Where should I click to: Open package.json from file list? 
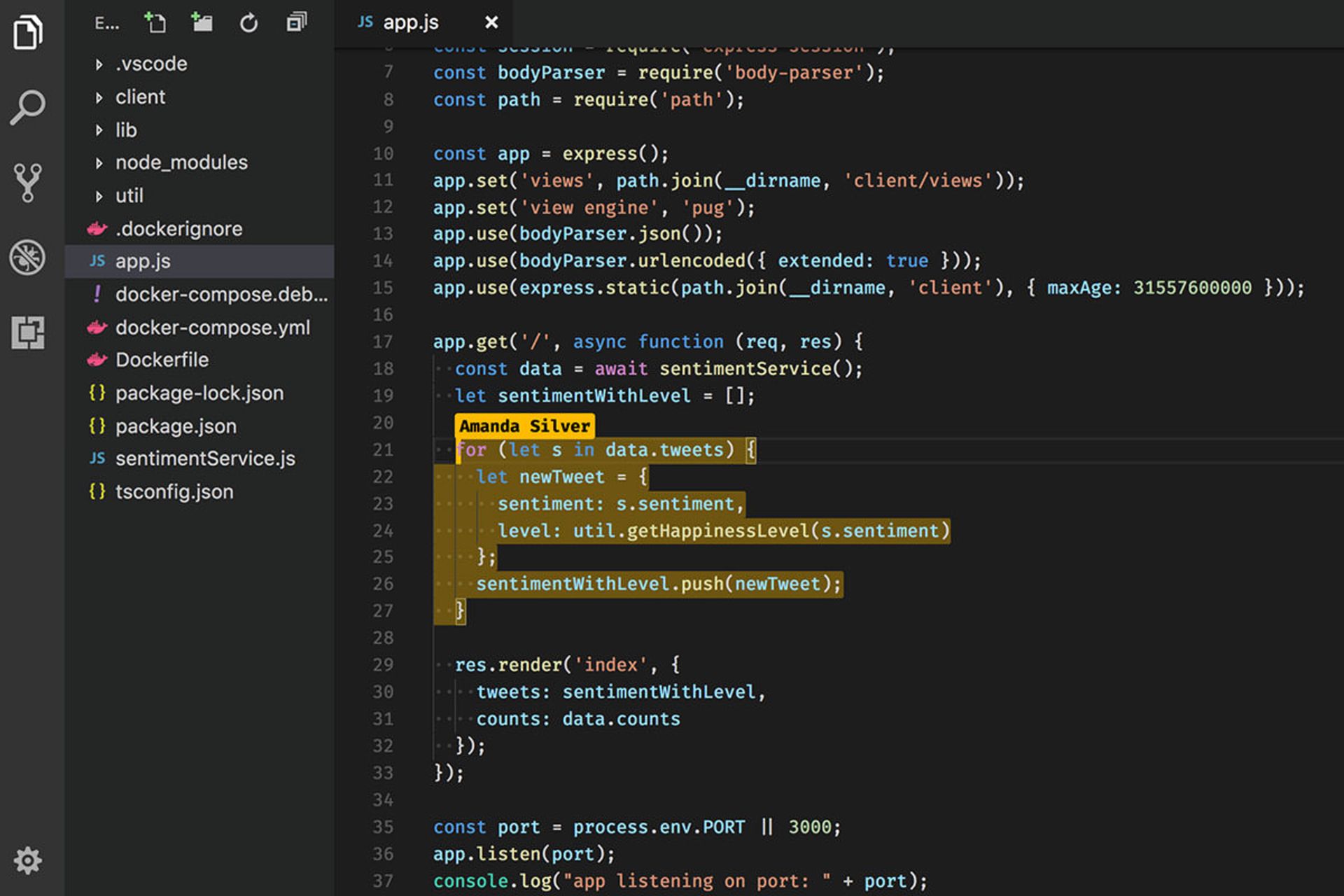click(x=175, y=426)
